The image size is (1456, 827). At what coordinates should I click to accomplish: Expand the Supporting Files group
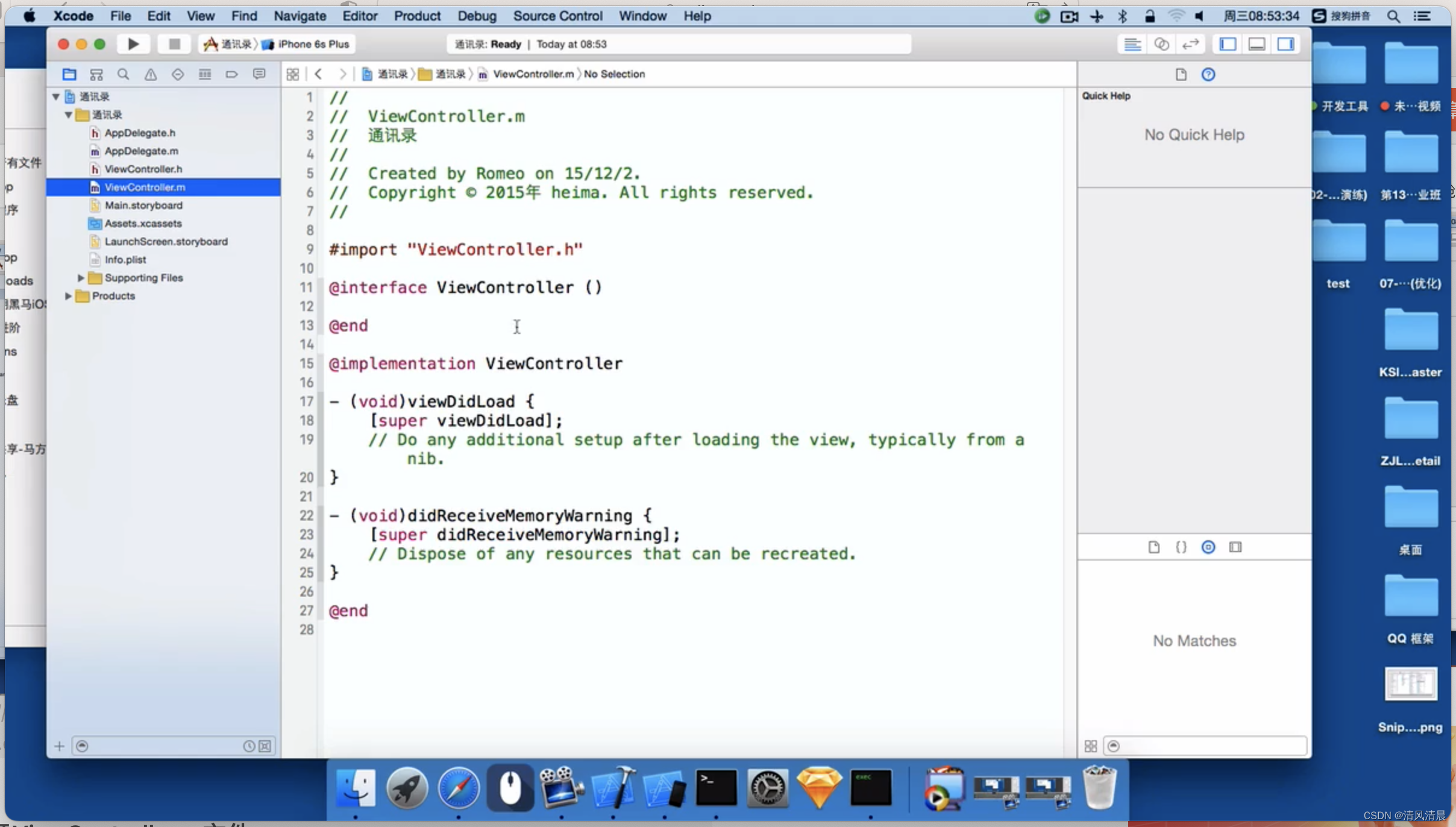(x=81, y=278)
